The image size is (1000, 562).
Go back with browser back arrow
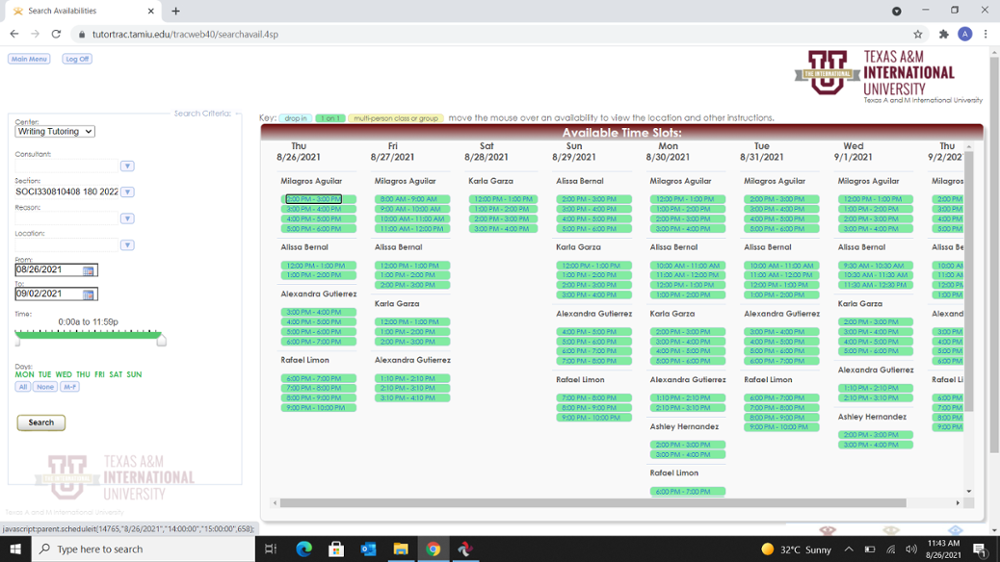point(14,34)
